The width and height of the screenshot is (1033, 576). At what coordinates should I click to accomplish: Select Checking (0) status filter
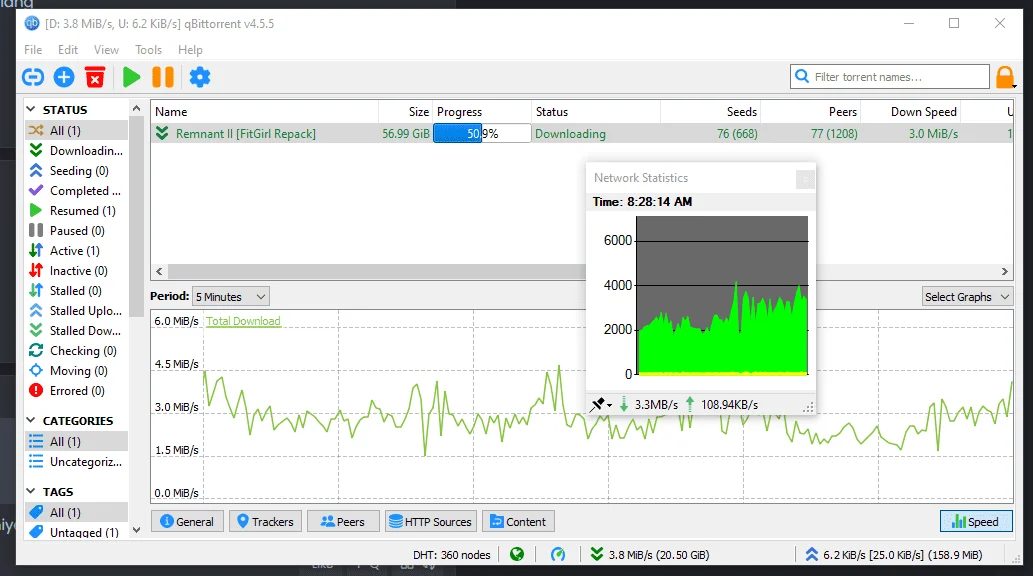(x=76, y=351)
